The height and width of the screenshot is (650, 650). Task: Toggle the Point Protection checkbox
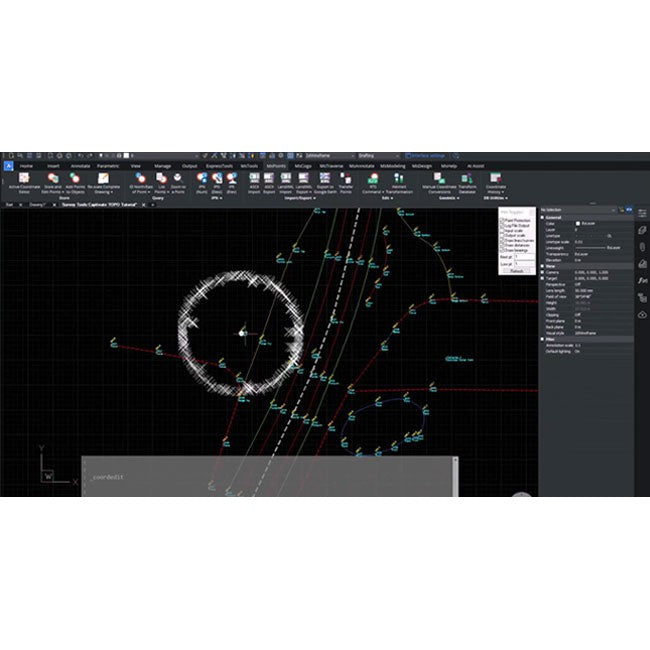point(502,219)
